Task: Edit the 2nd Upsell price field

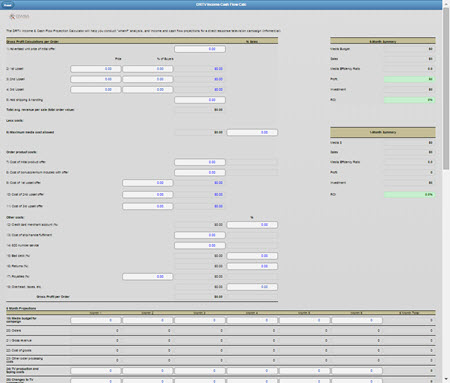Action: click(x=96, y=79)
